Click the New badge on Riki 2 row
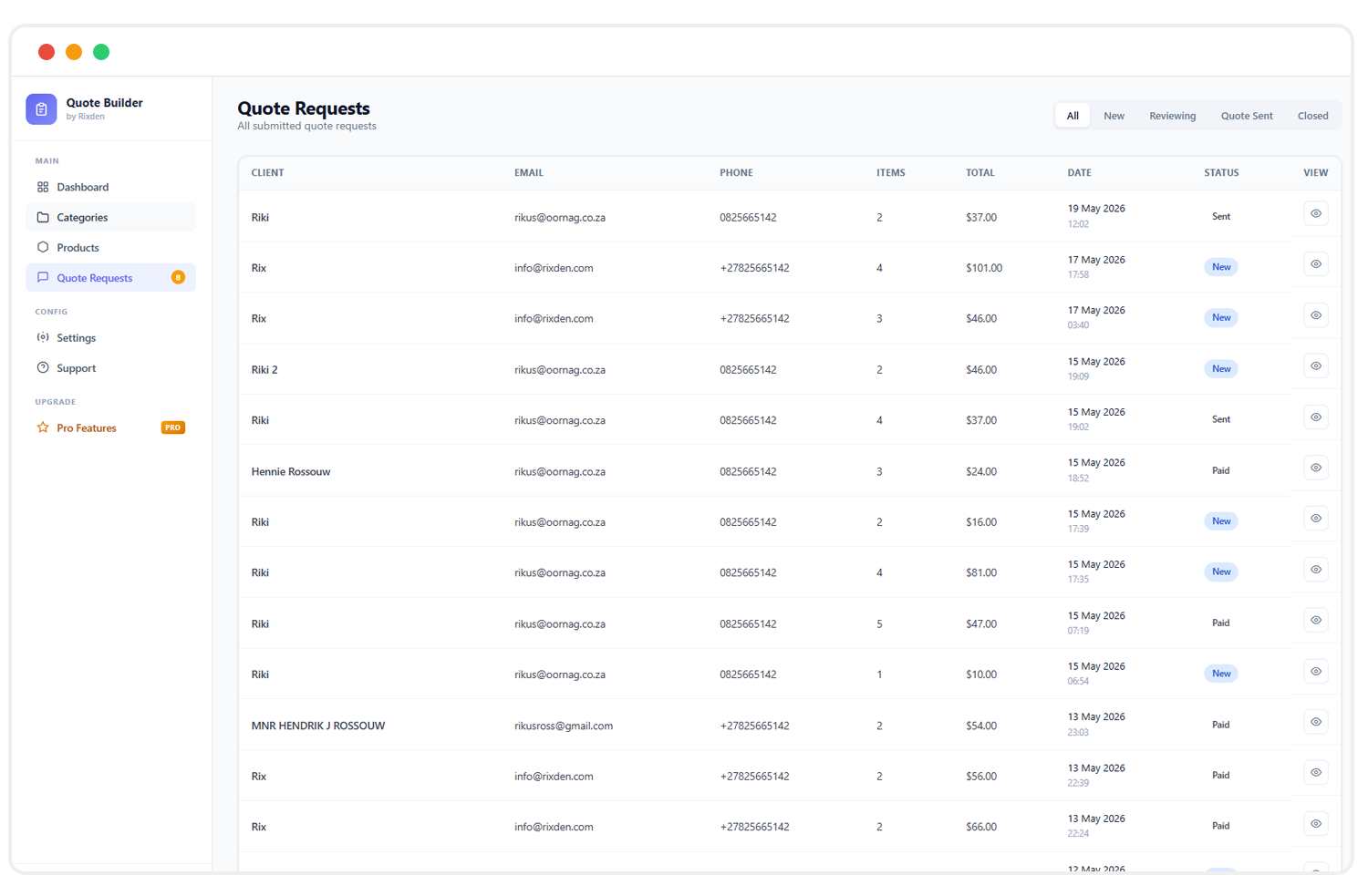Image resolution: width=1368 pixels, height=896 pixels. pyautogui.click(x=1221, y=369)
